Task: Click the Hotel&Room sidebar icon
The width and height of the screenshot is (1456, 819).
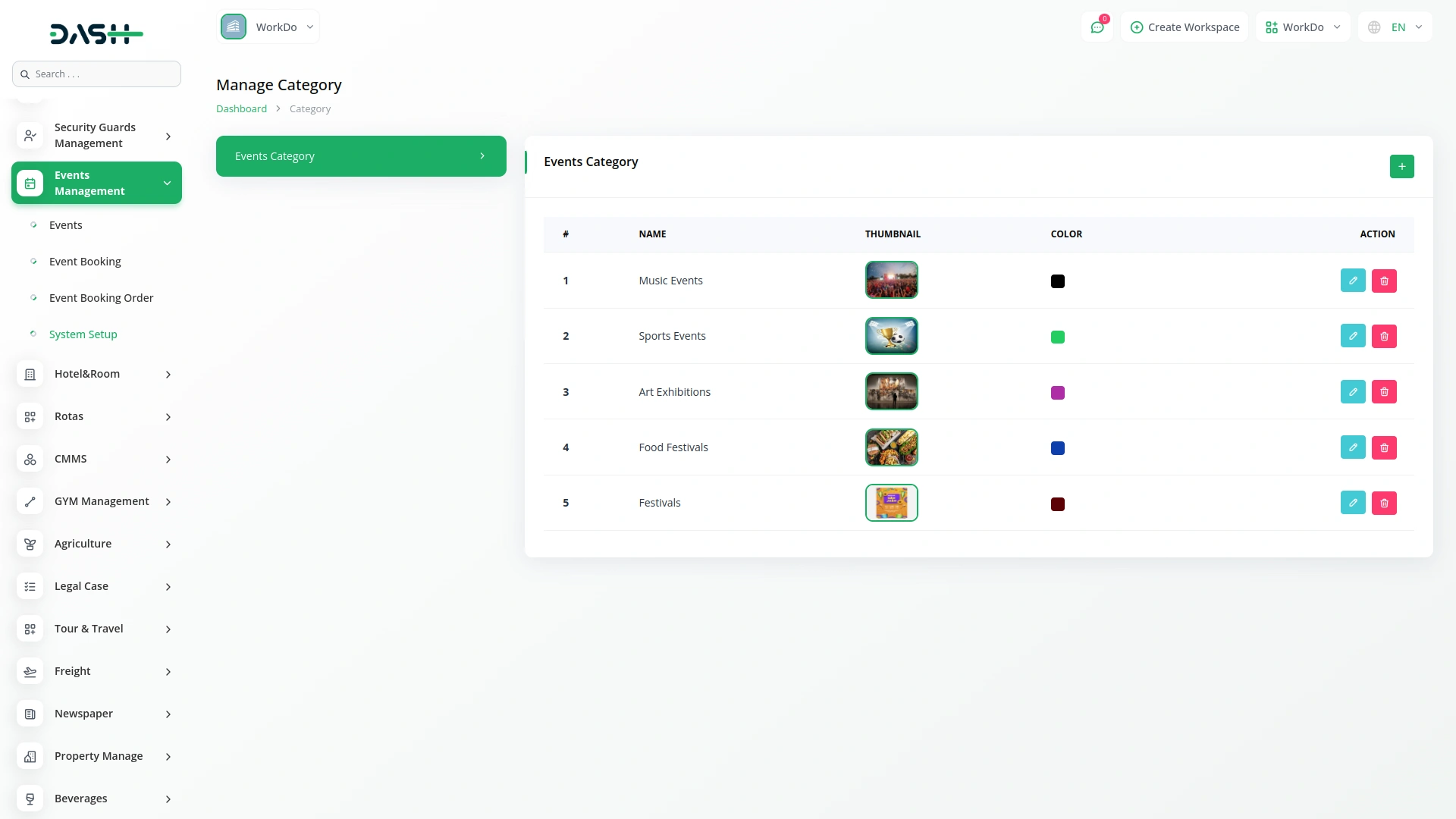Action: 30,375
